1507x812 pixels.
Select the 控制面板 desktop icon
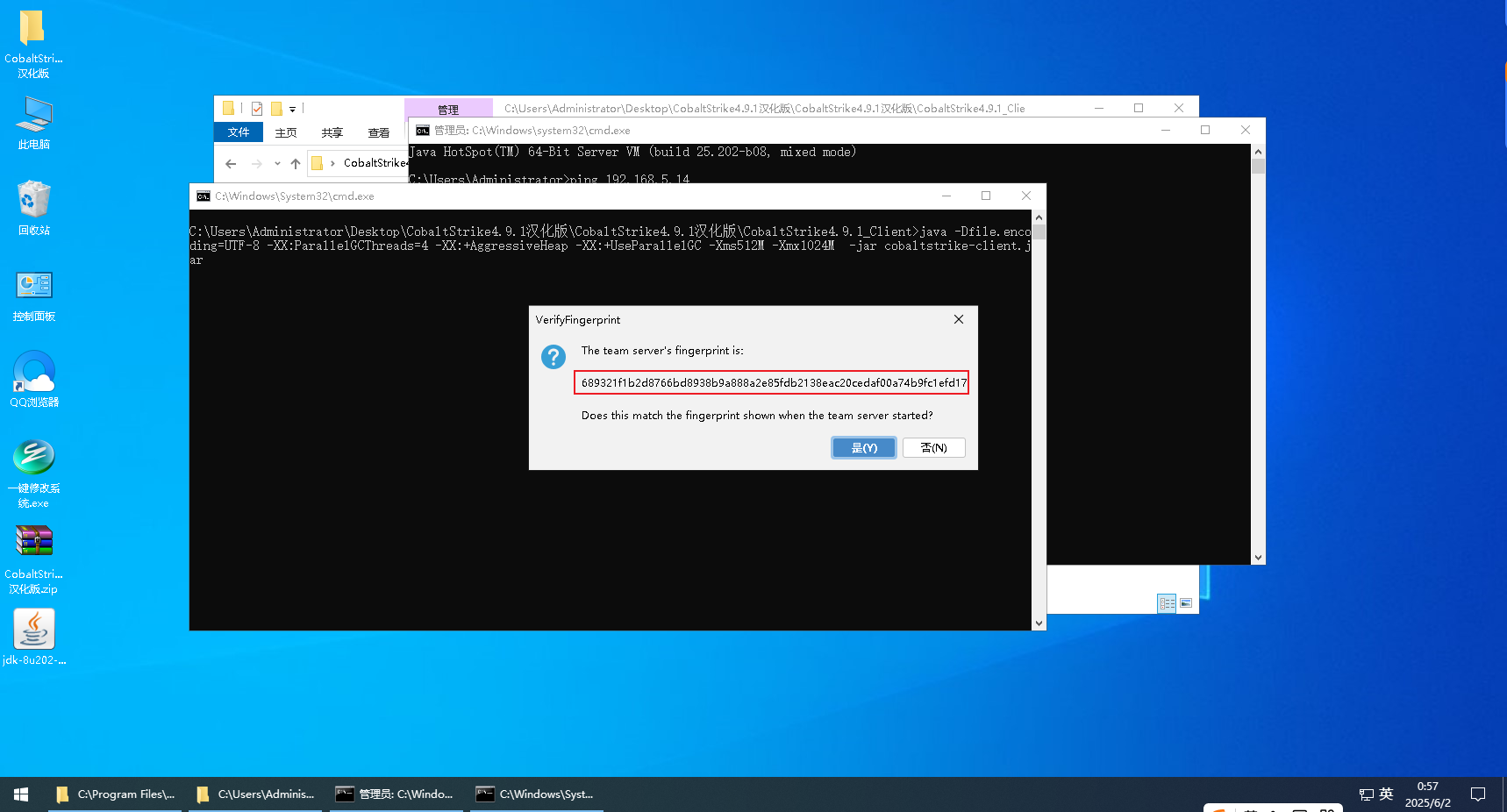pyautogui.click(x=34, y=296)
